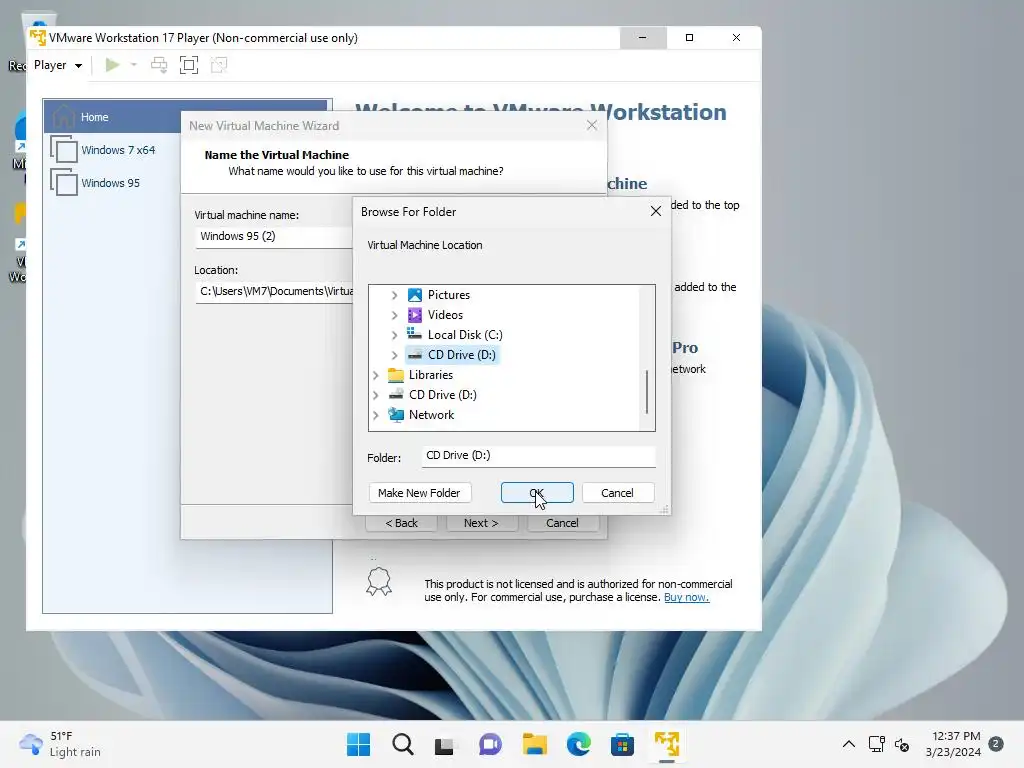Viewport: 1024px width, 768px height.
Task: Click the Folder name text field
Action: click(538, 456)
